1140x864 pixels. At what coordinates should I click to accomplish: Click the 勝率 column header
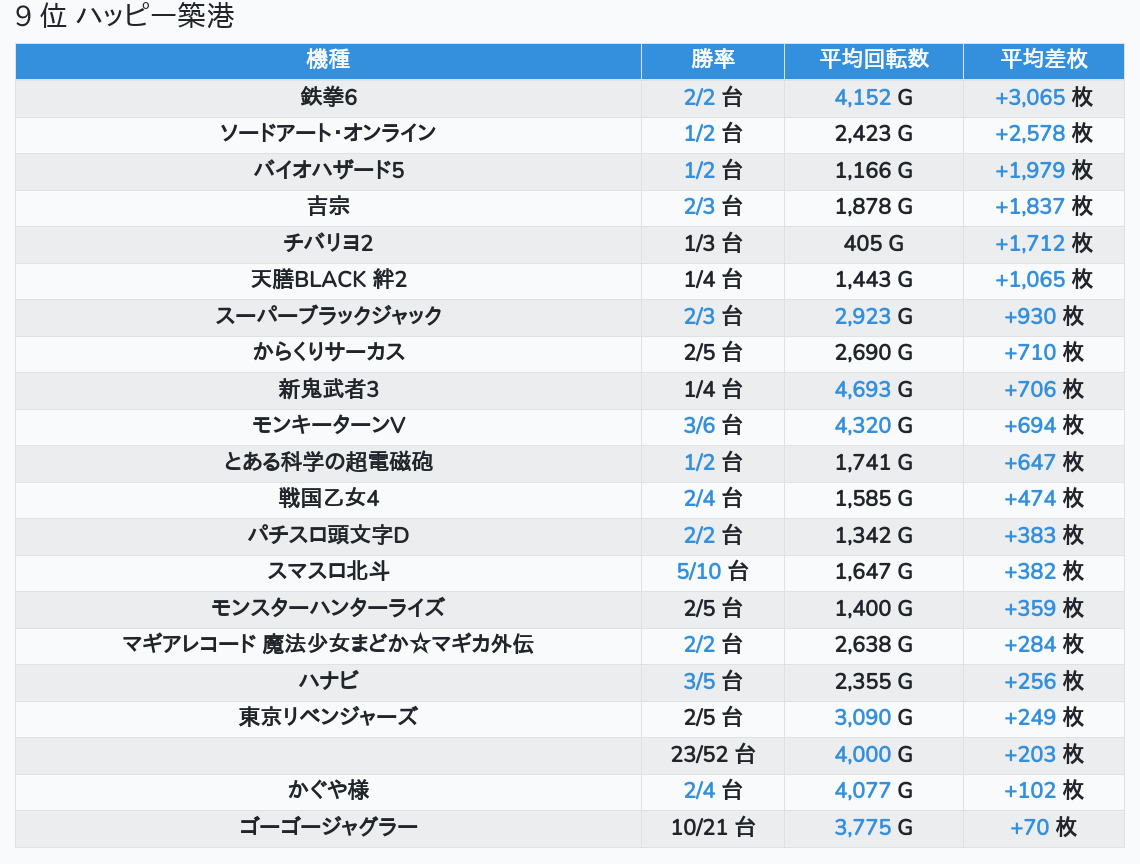point(712,60)
